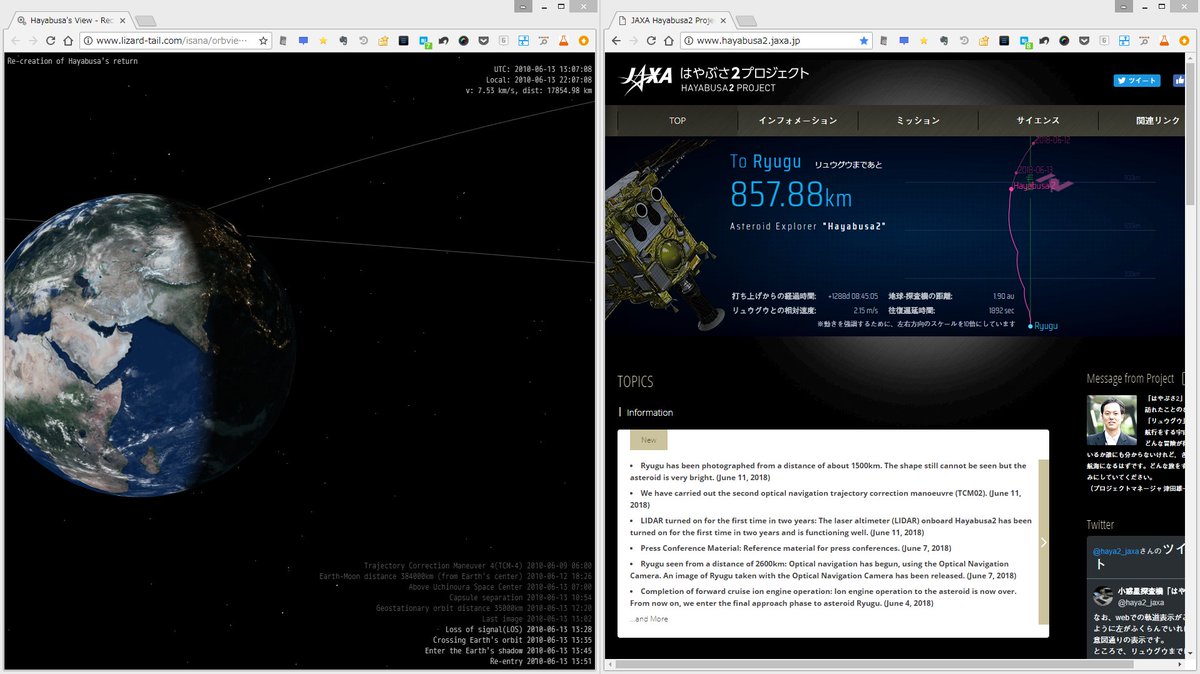Open Evernote elephant extension in JAXA window
Viewport: 1200px width, 674px height.
[944, 41]
